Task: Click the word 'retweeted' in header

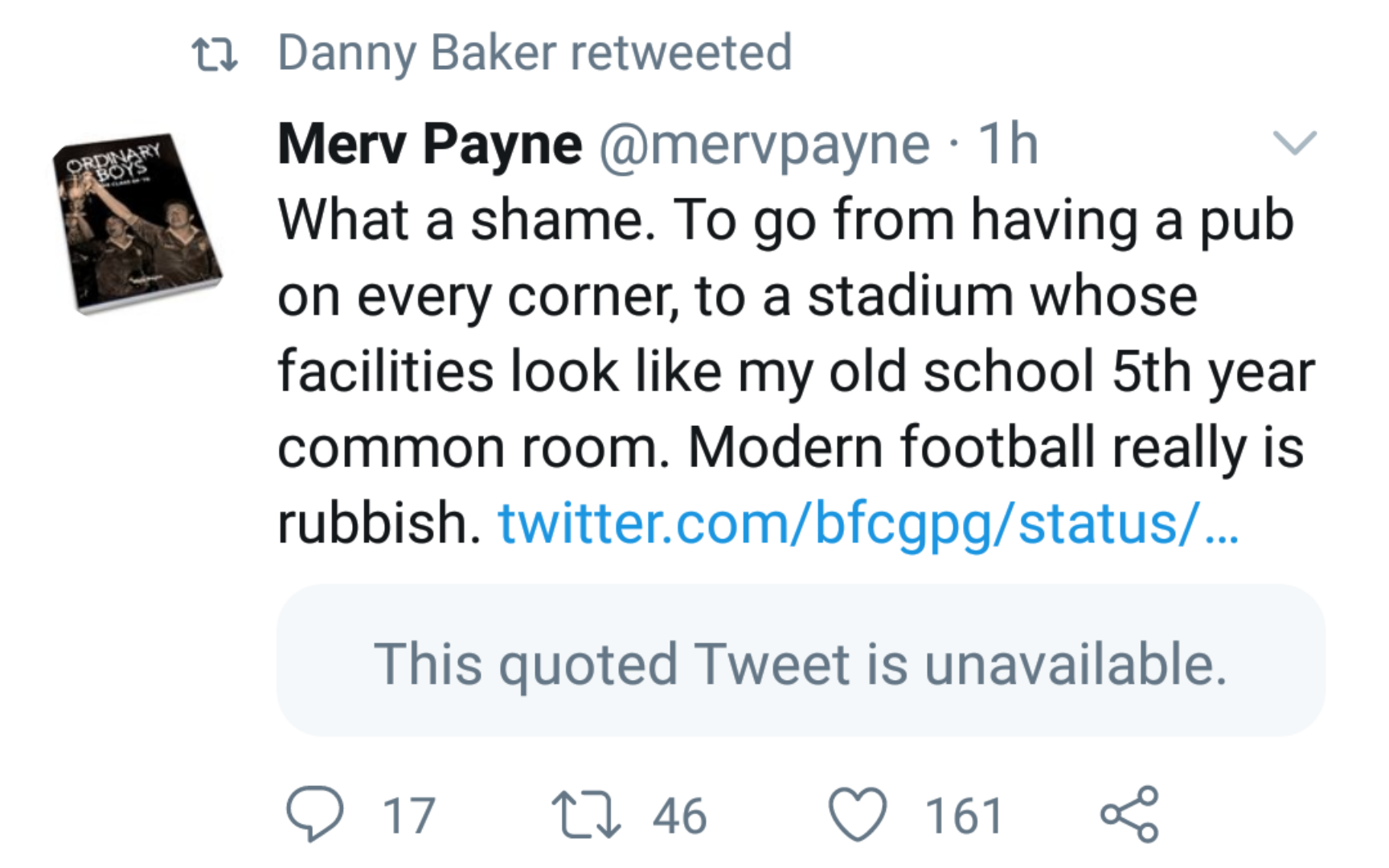Action: [681, 53]
